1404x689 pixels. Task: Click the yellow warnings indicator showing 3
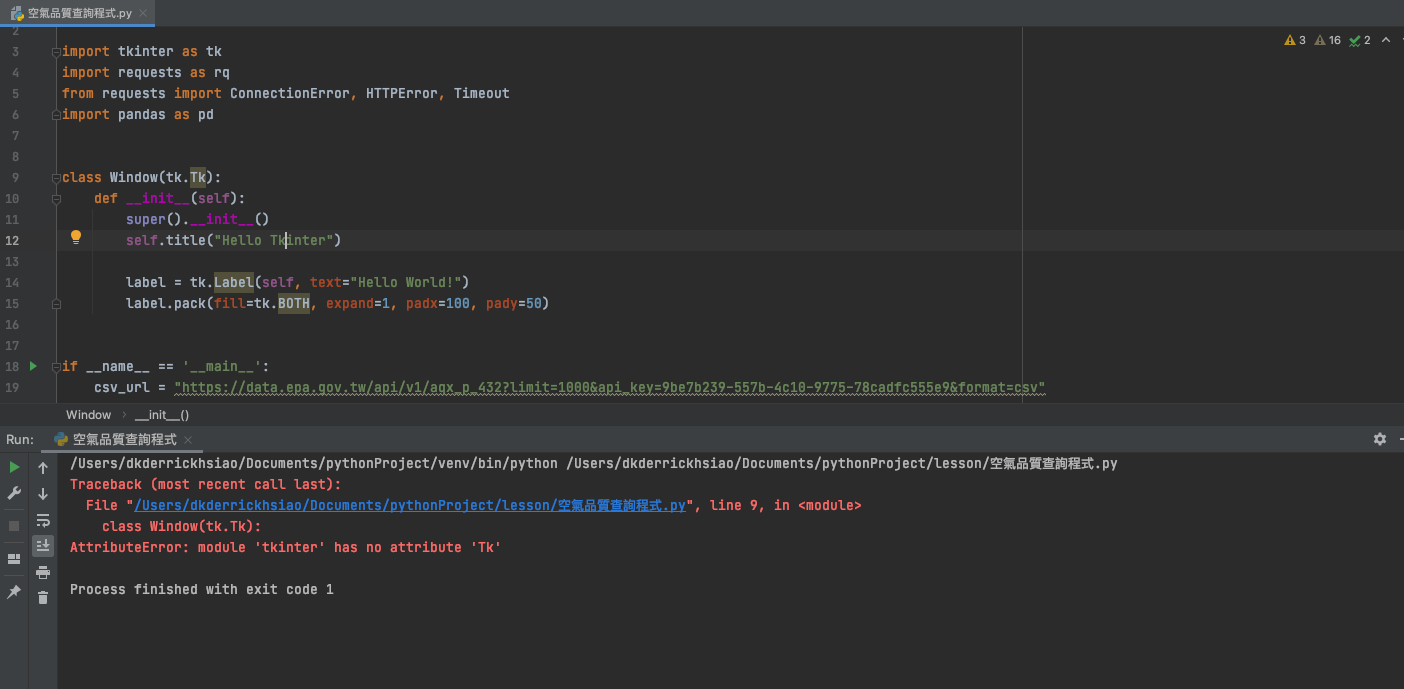tap(1295, 40)
